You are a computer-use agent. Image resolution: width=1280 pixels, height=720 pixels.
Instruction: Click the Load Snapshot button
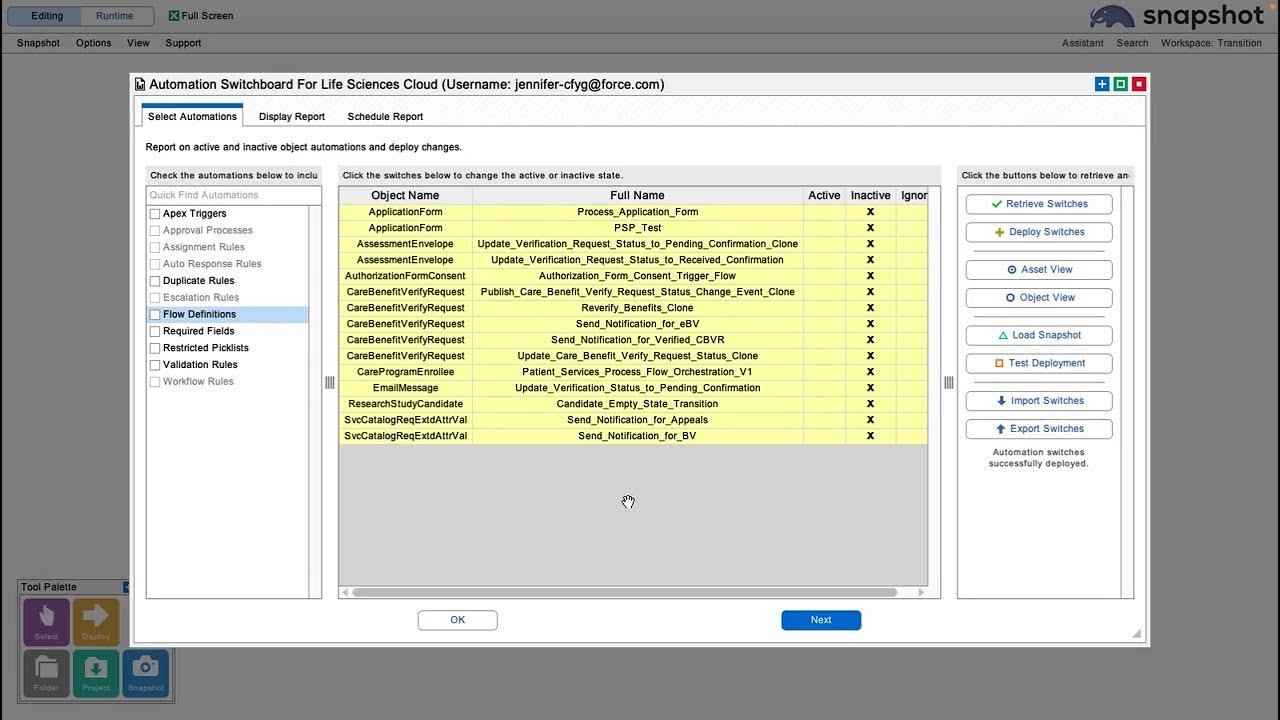pyautogui.click(x=1039, y=335)
